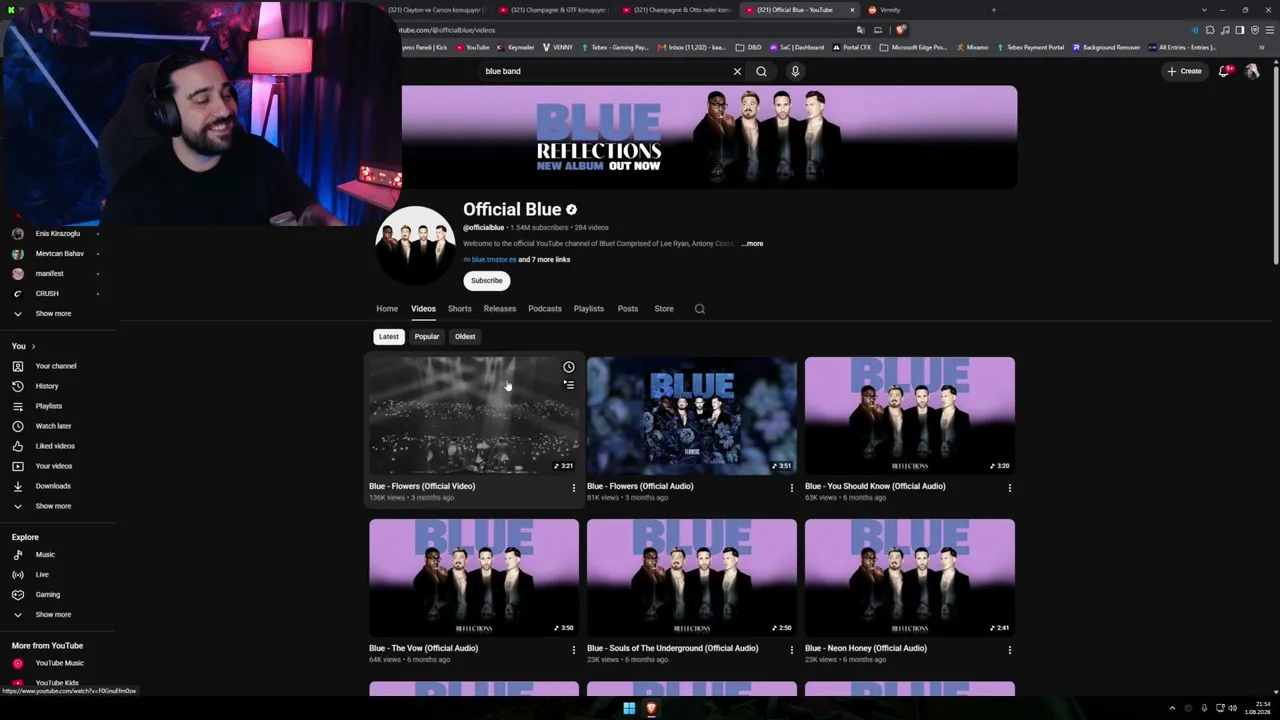The image size is (1280, 720).
Task: Subscribe to the Official Blue channel
Action: [x=487, y=281]
